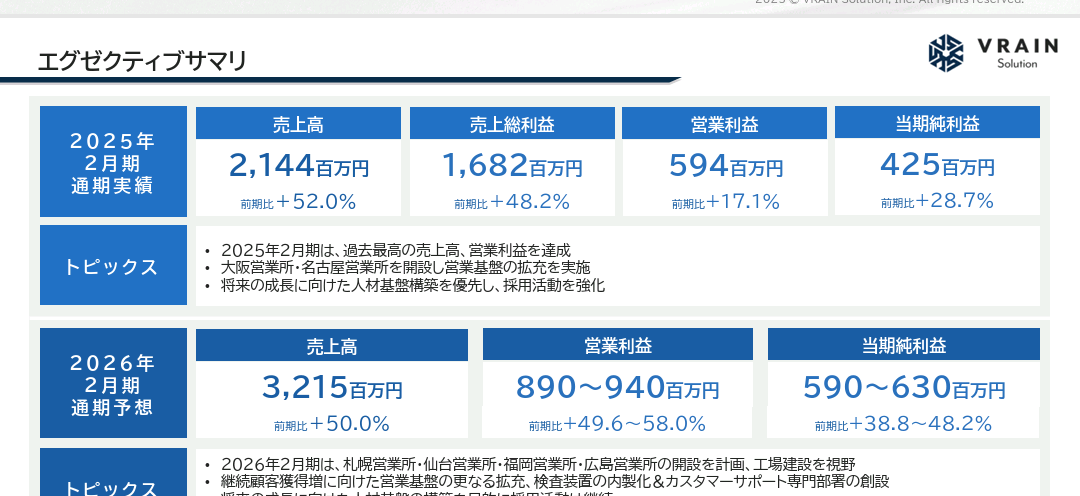Select the エグゼクティブサマリ slide title

pos(141,62)
